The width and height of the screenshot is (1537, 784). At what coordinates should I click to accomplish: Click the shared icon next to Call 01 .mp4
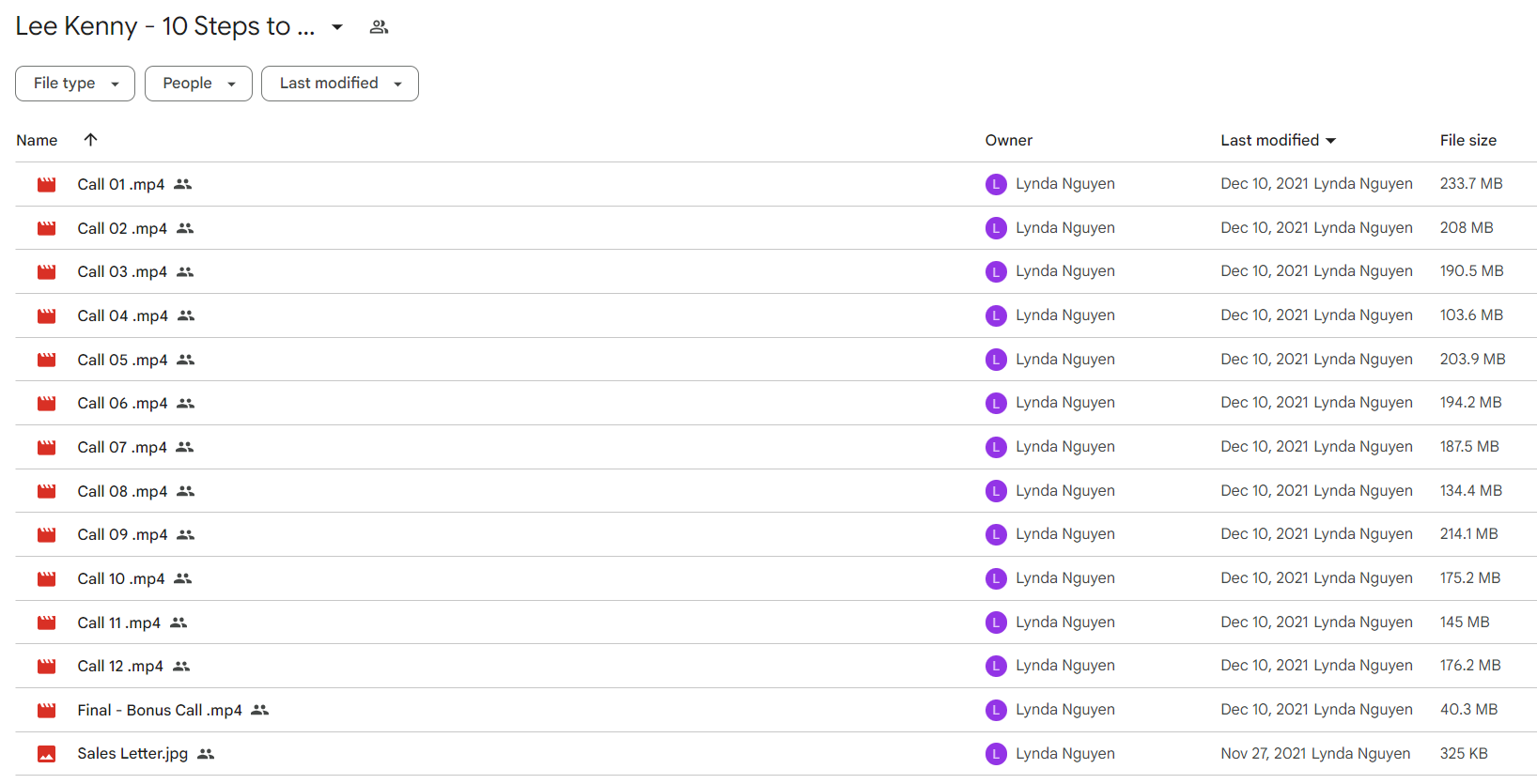point(183,184)
